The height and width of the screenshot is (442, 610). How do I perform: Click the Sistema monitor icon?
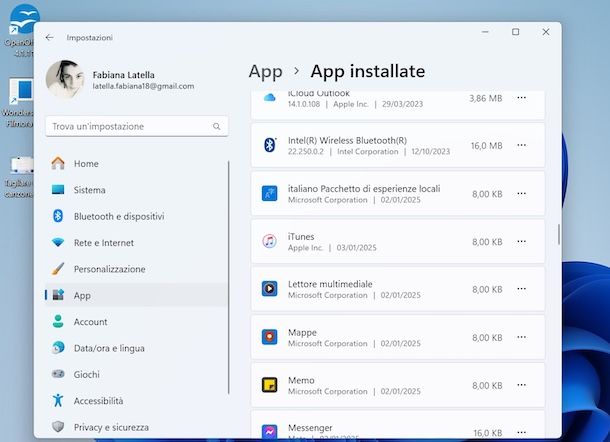pyautogui.click(x=58, y=189)
